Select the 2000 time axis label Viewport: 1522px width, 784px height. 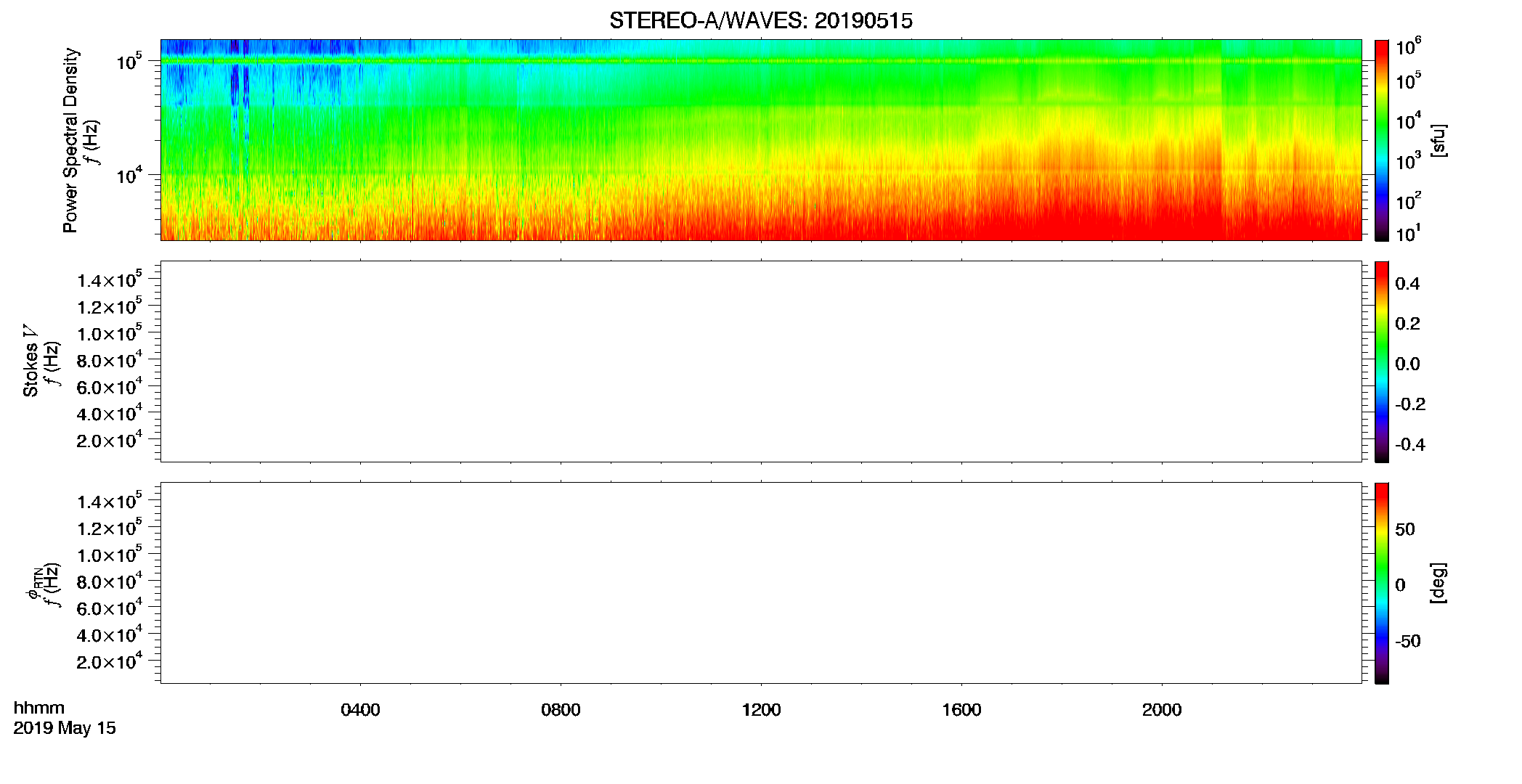1162,710
